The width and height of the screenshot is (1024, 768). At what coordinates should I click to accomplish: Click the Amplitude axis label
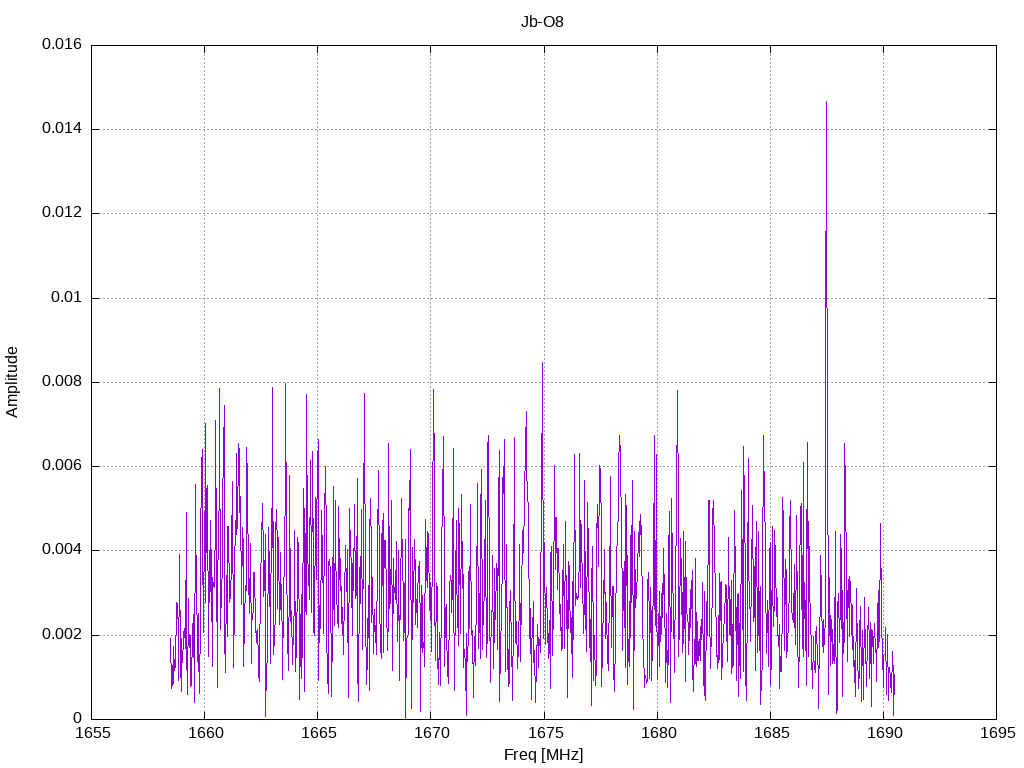(12, 382)
